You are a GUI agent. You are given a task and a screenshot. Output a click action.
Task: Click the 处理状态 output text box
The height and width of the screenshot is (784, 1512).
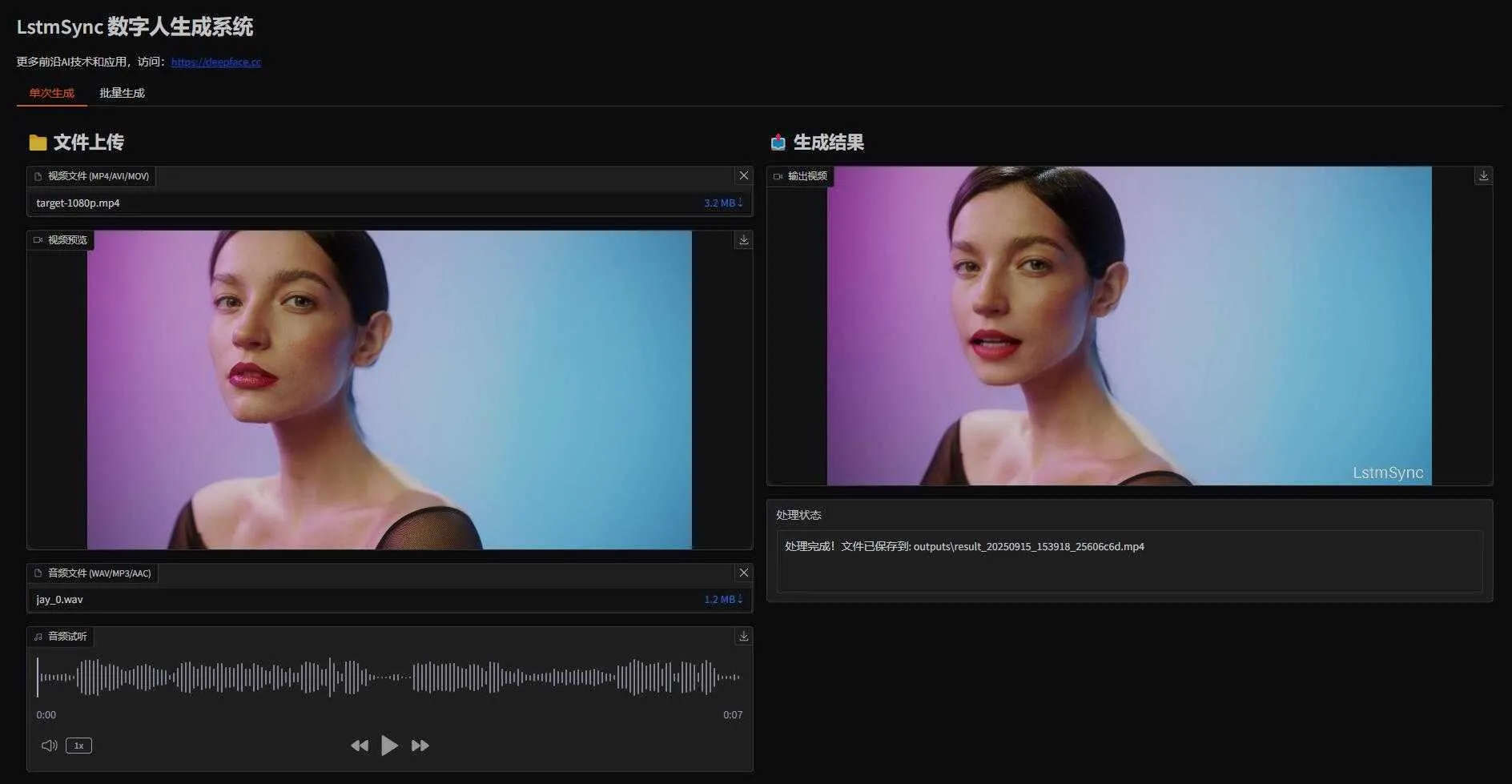(x=1128, y=561)
